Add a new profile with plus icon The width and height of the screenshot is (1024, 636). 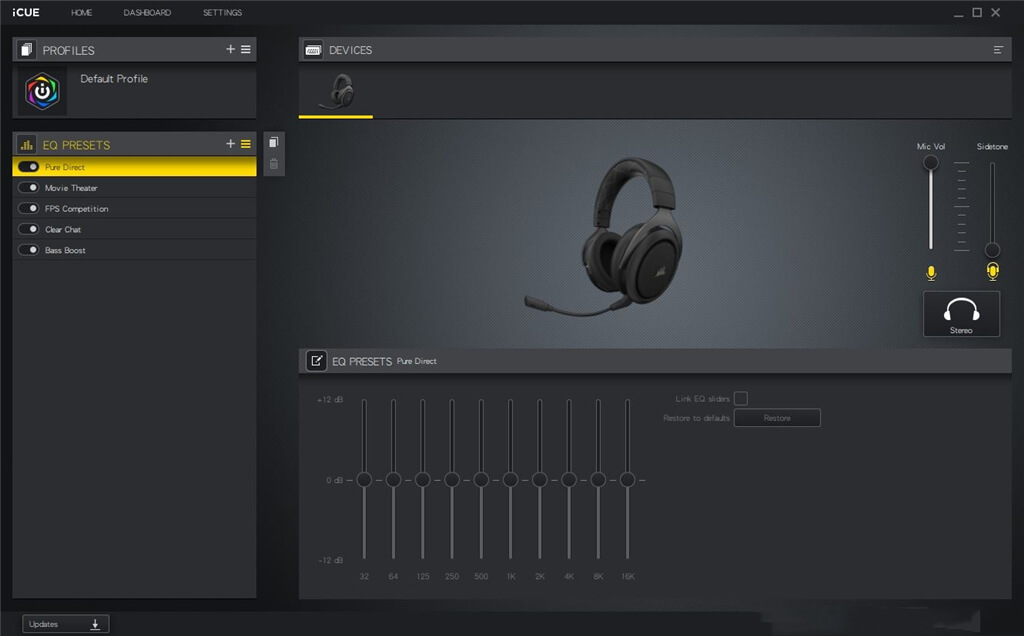tap(230, 49)
